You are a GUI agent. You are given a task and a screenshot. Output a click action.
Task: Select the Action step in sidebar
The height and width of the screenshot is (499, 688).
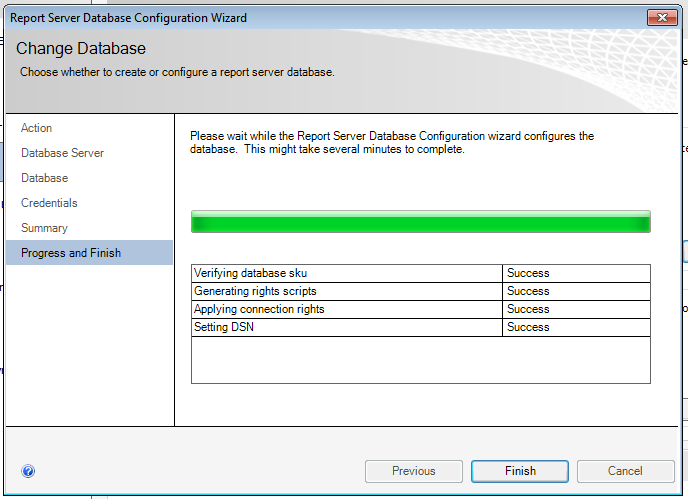pyautogui.click(x=36, y=128)
